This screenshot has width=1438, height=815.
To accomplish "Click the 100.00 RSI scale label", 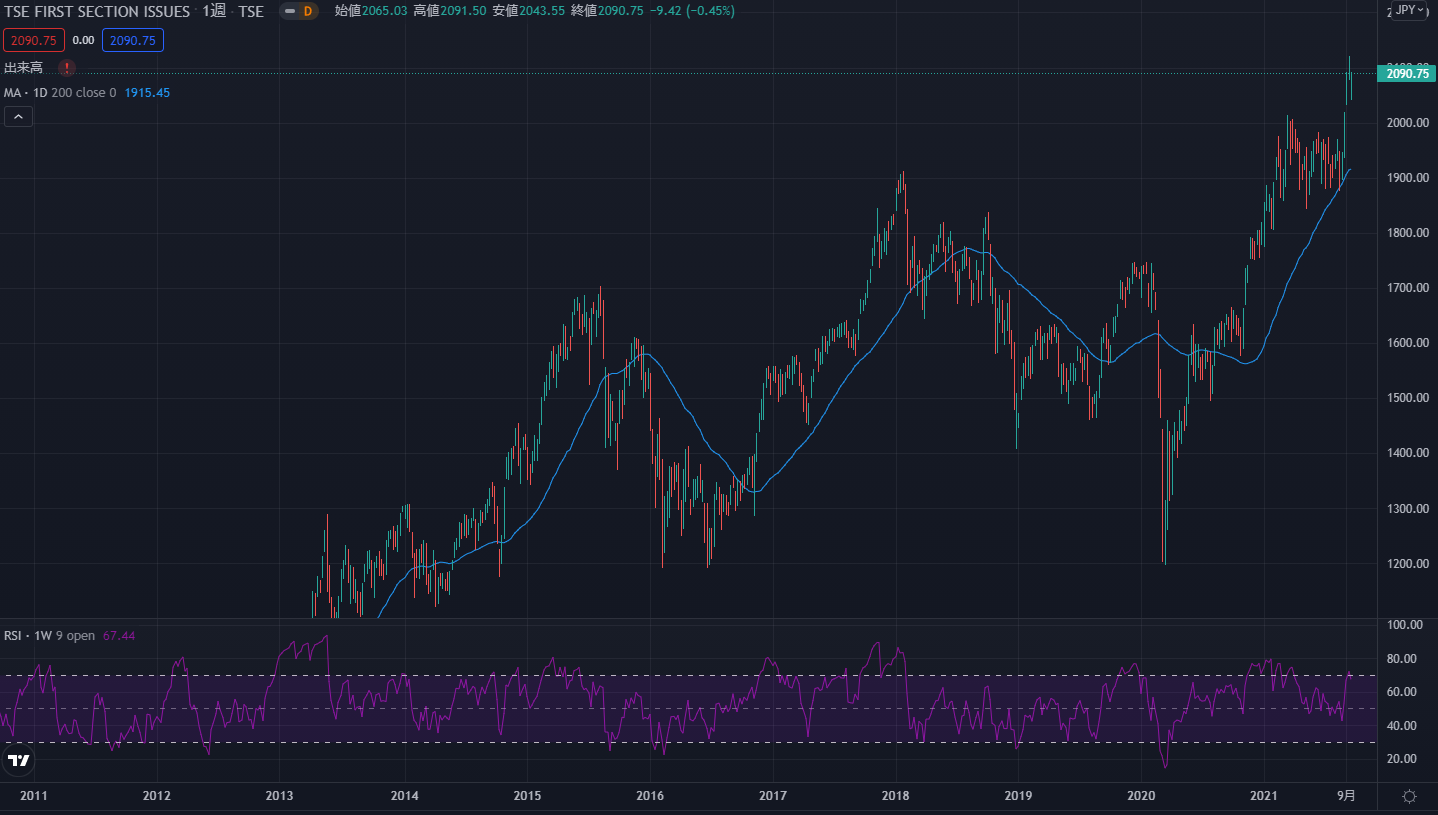I will [x=1406, y=625].
